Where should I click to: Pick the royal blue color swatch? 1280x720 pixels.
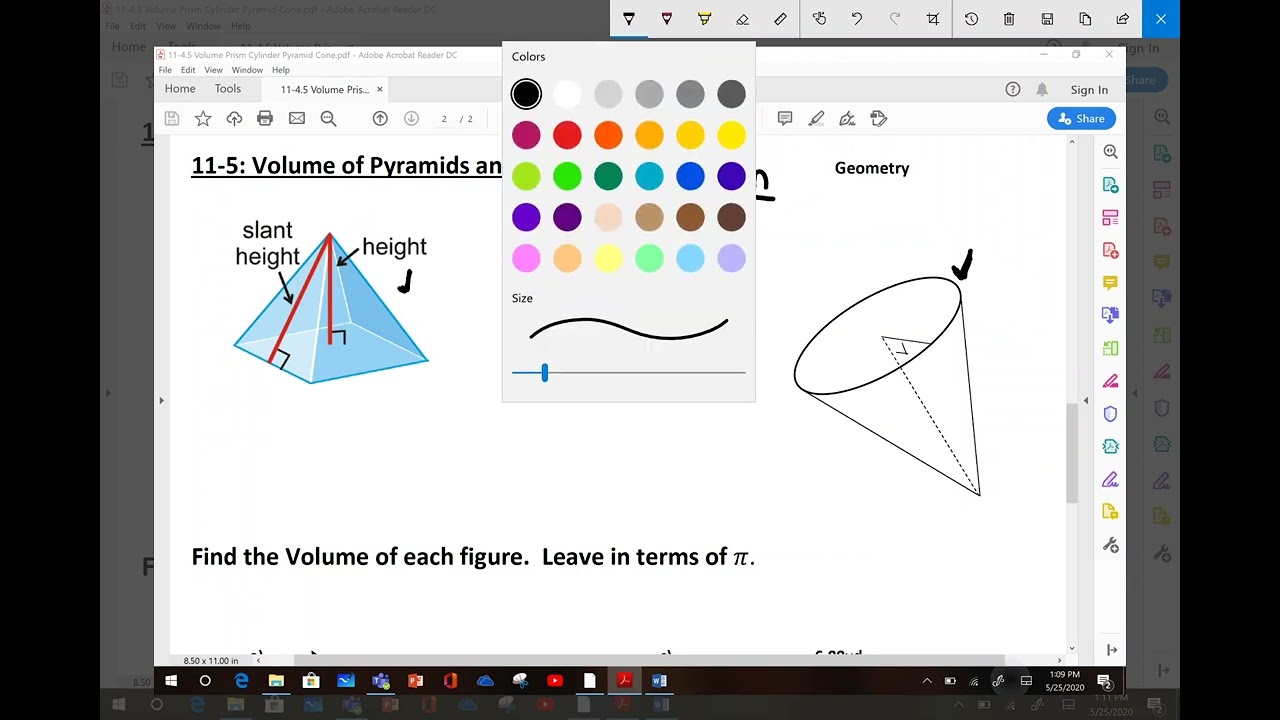pos(690,176)
